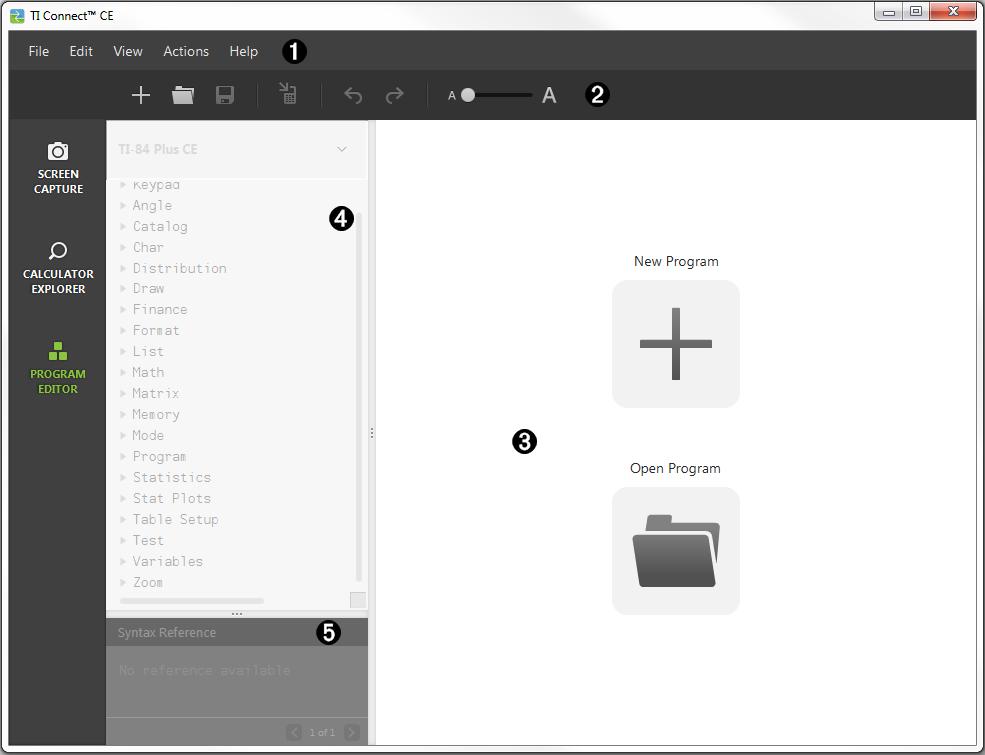Click the font size slider handle
The image size is (985, 755).
pyautogui.click(x=468, y=95)
